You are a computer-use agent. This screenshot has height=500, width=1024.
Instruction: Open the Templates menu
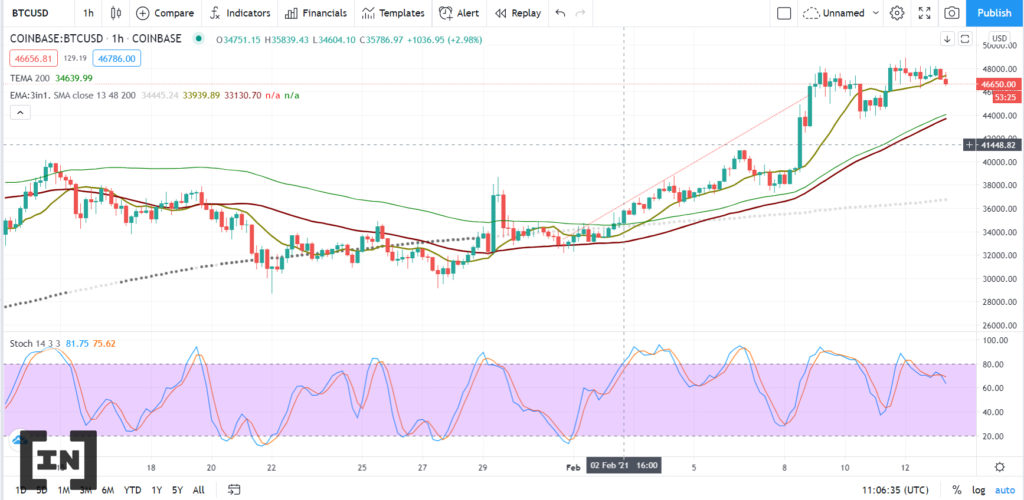click(393, 13)
